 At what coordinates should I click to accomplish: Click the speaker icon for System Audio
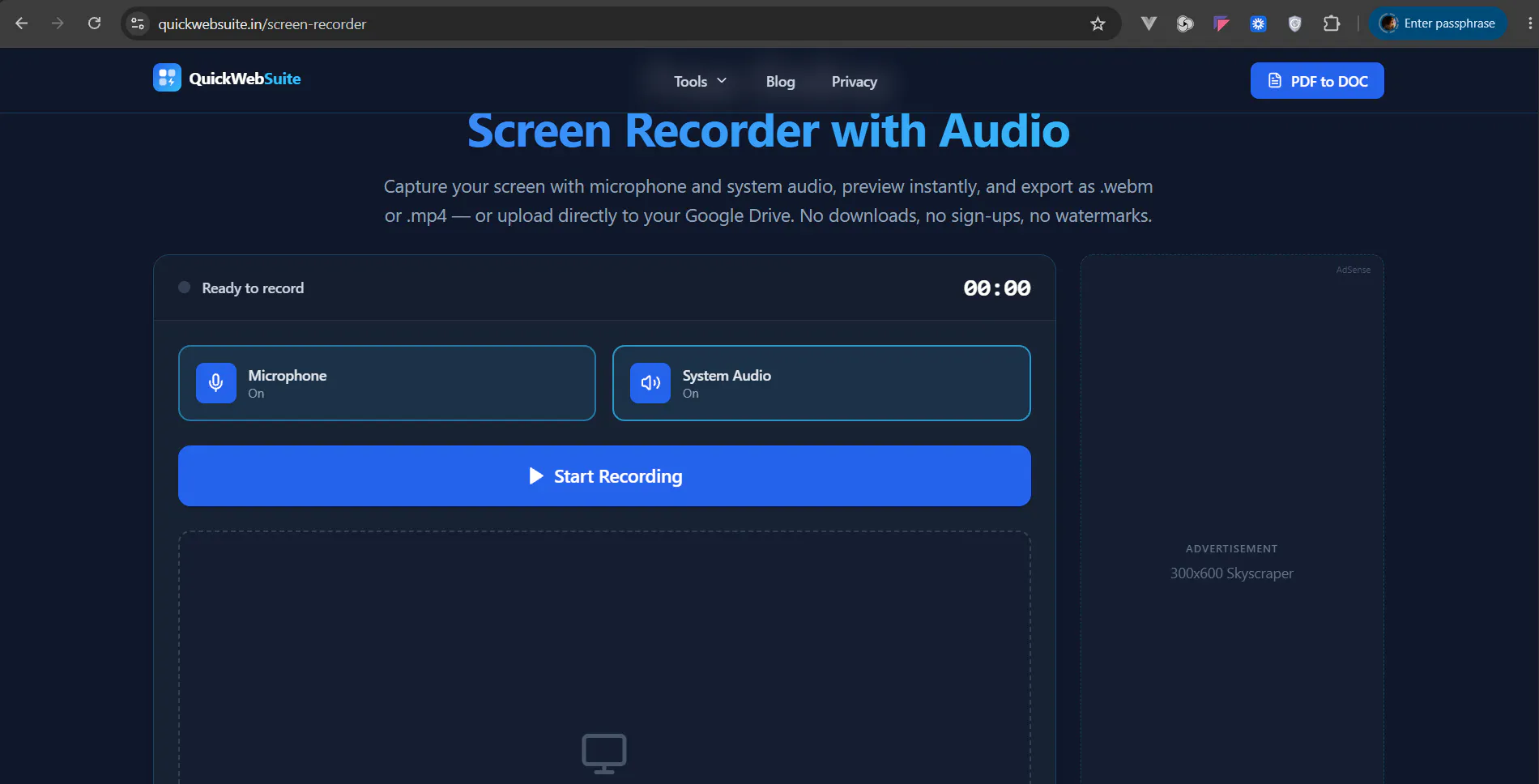tap(650, 383)
